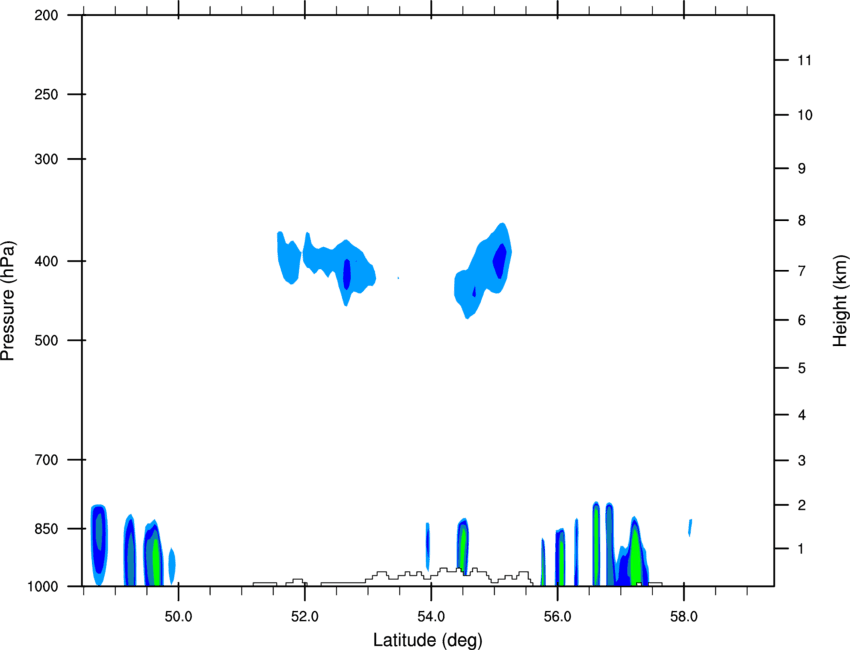Viewport: 850px width, 650px height.
Task: Click the leftmost low-level blue column
Action: [99, 544]
